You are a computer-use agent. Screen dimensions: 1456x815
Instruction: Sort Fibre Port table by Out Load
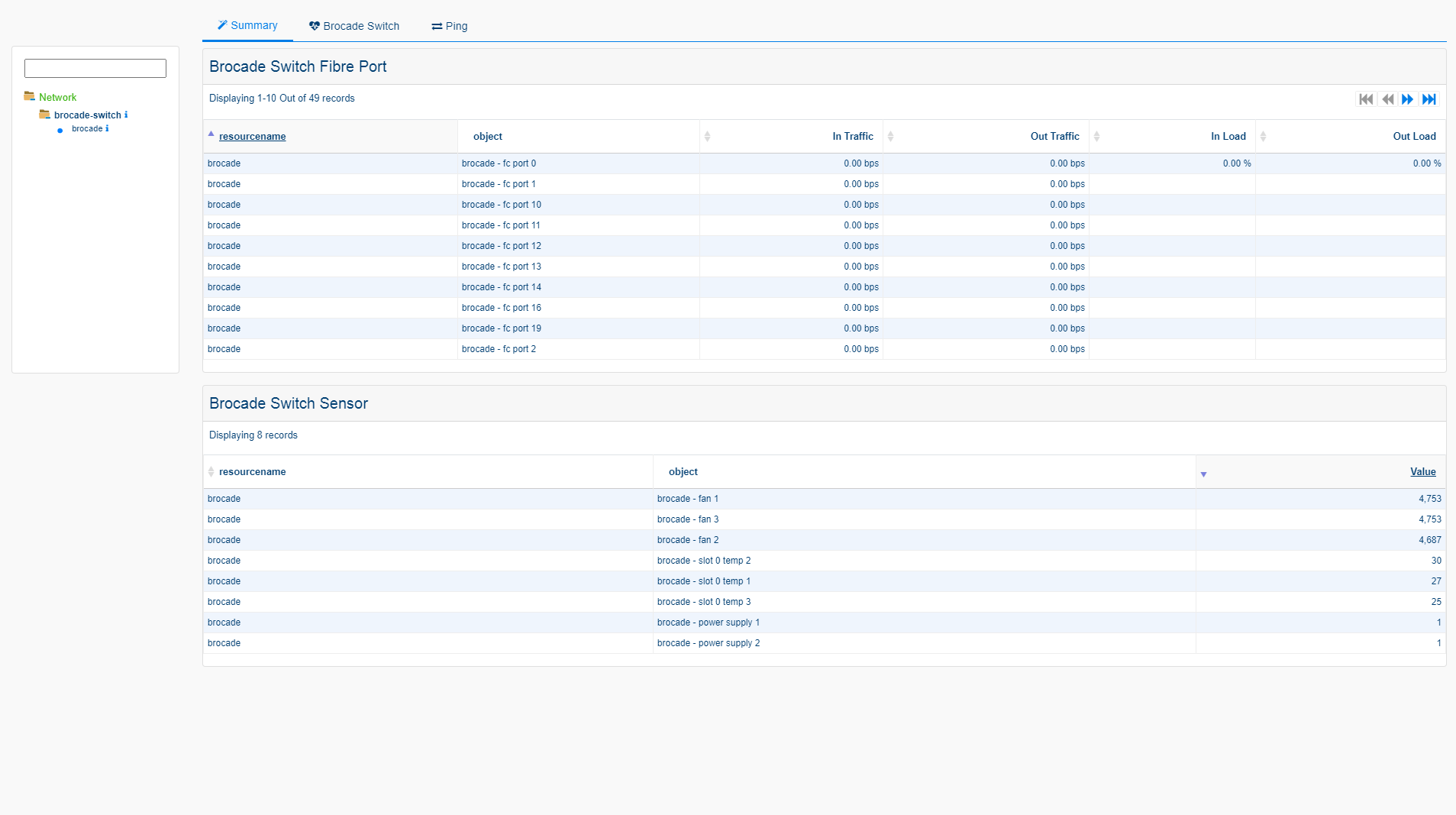point(1414,136)
